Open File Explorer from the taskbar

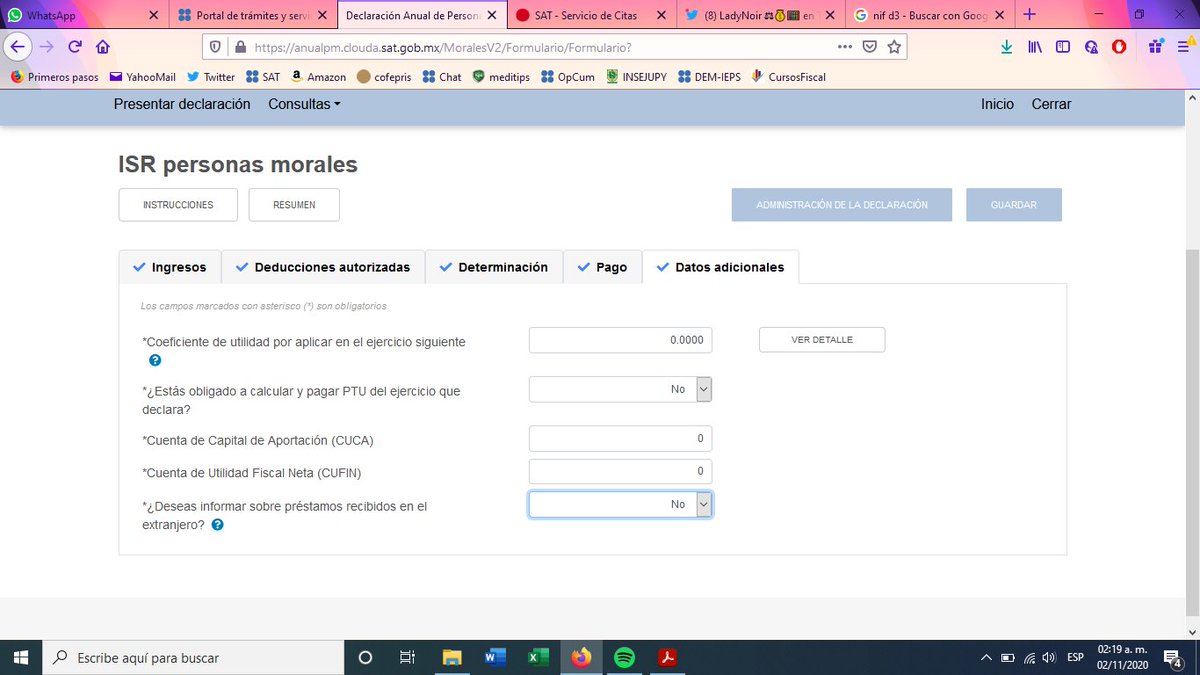click(x=453, y=657)
